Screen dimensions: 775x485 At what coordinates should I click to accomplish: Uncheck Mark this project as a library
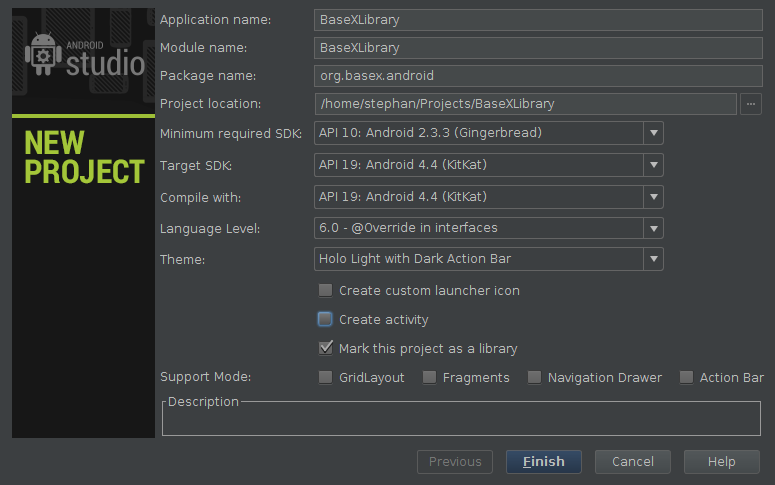tap(326, 348)
